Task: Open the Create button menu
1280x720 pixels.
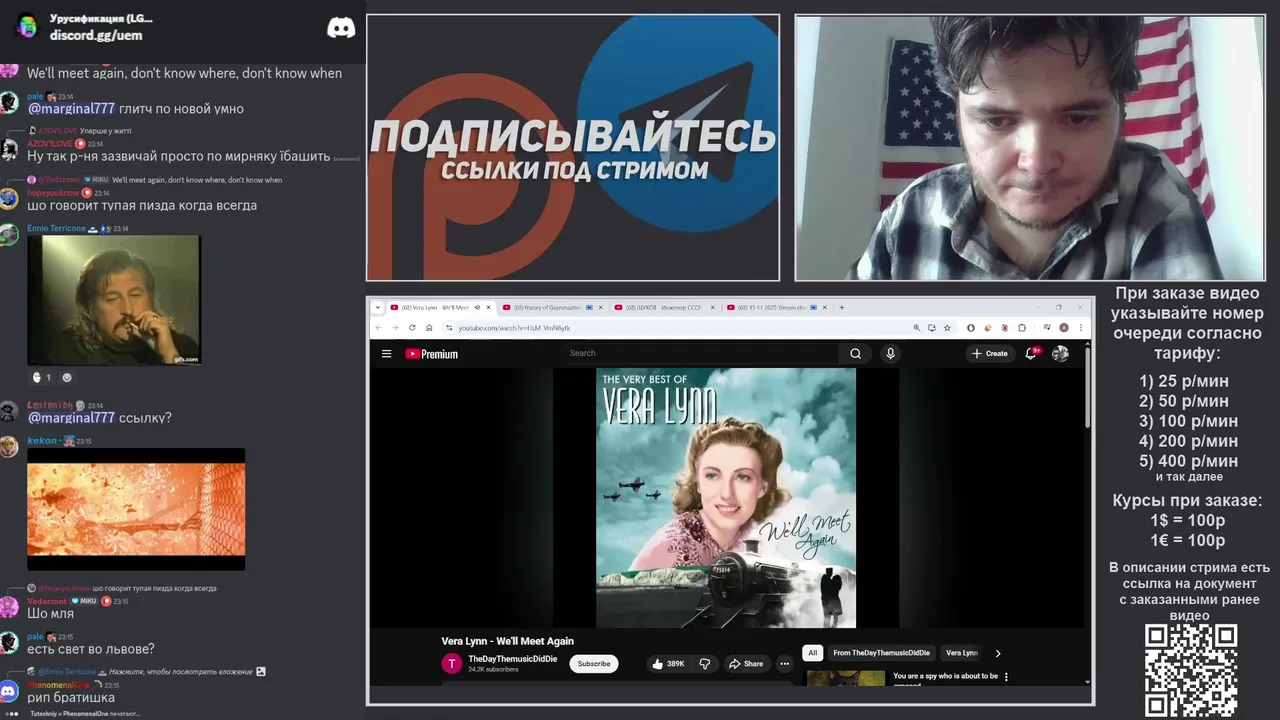Action: click(990, 353)
